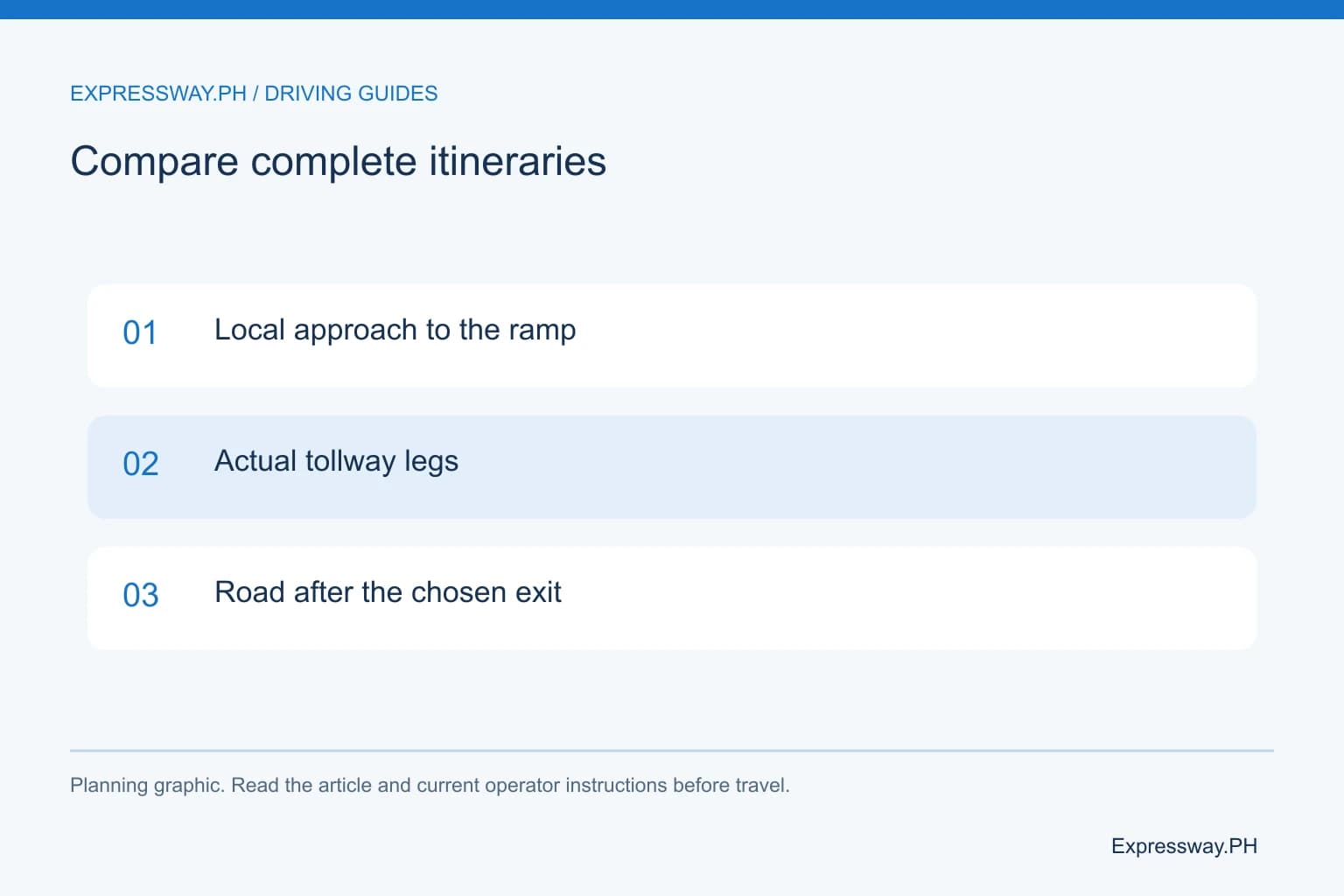
Task: Click the EXPRESSWAY.PH / DRIVING GUIDES breadcrumb
Action: [x=254, y=94]
